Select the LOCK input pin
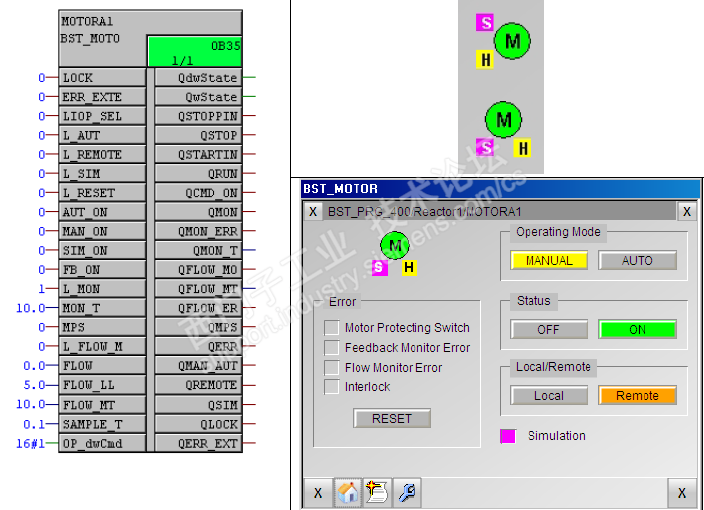This screenshot has width=704, height=510. coord(102,77)
